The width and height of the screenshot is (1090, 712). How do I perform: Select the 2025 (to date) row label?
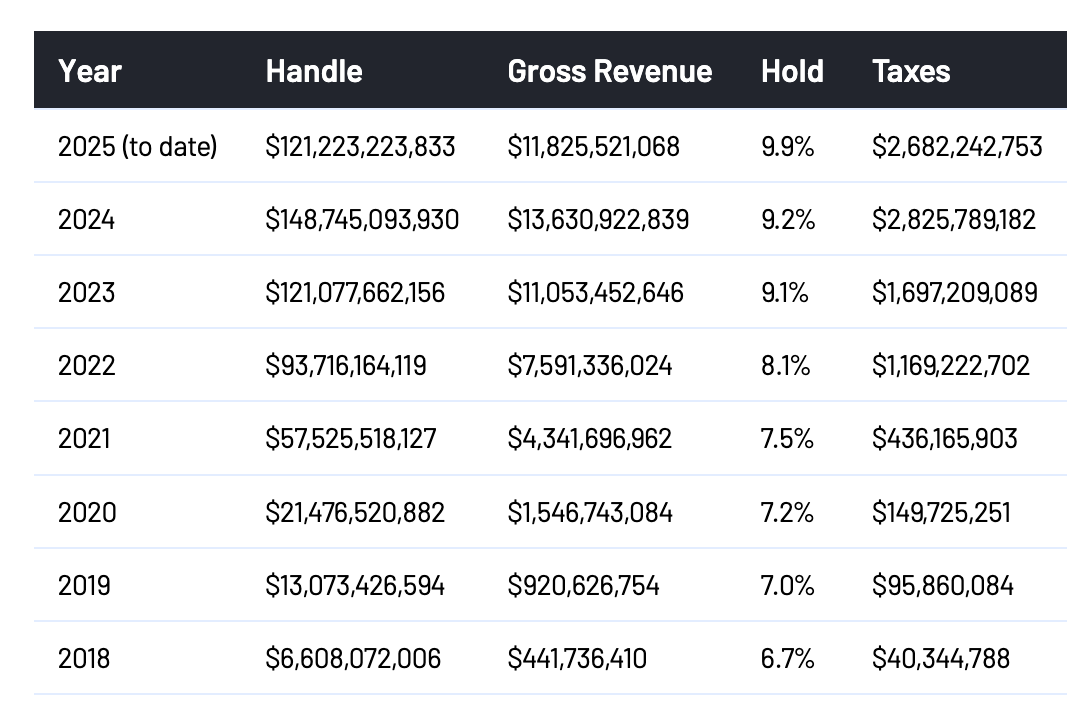[x=138, y=147]
